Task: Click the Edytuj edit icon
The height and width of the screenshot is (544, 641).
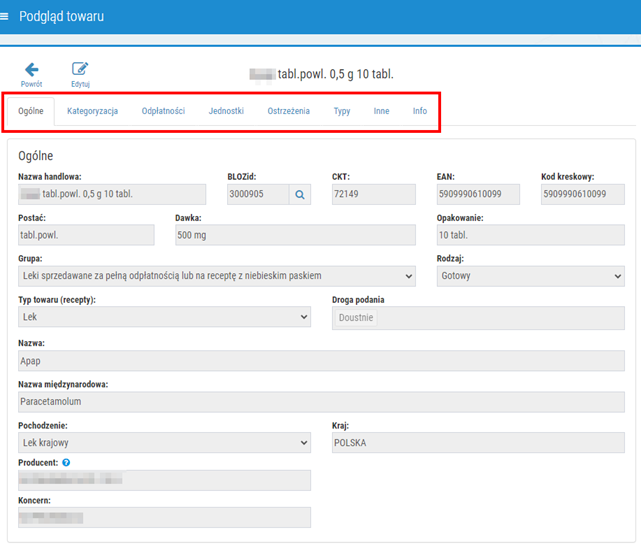Action: coord(80,70)
